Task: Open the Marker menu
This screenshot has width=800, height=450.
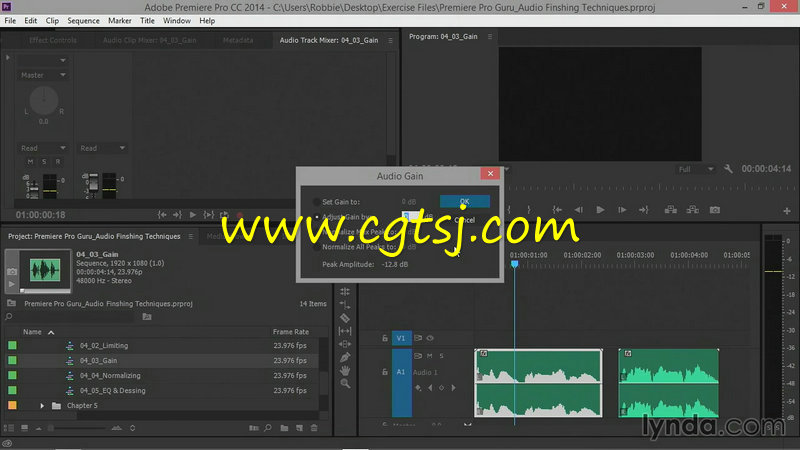Action: pyautogui.click(x=119, y=21)
